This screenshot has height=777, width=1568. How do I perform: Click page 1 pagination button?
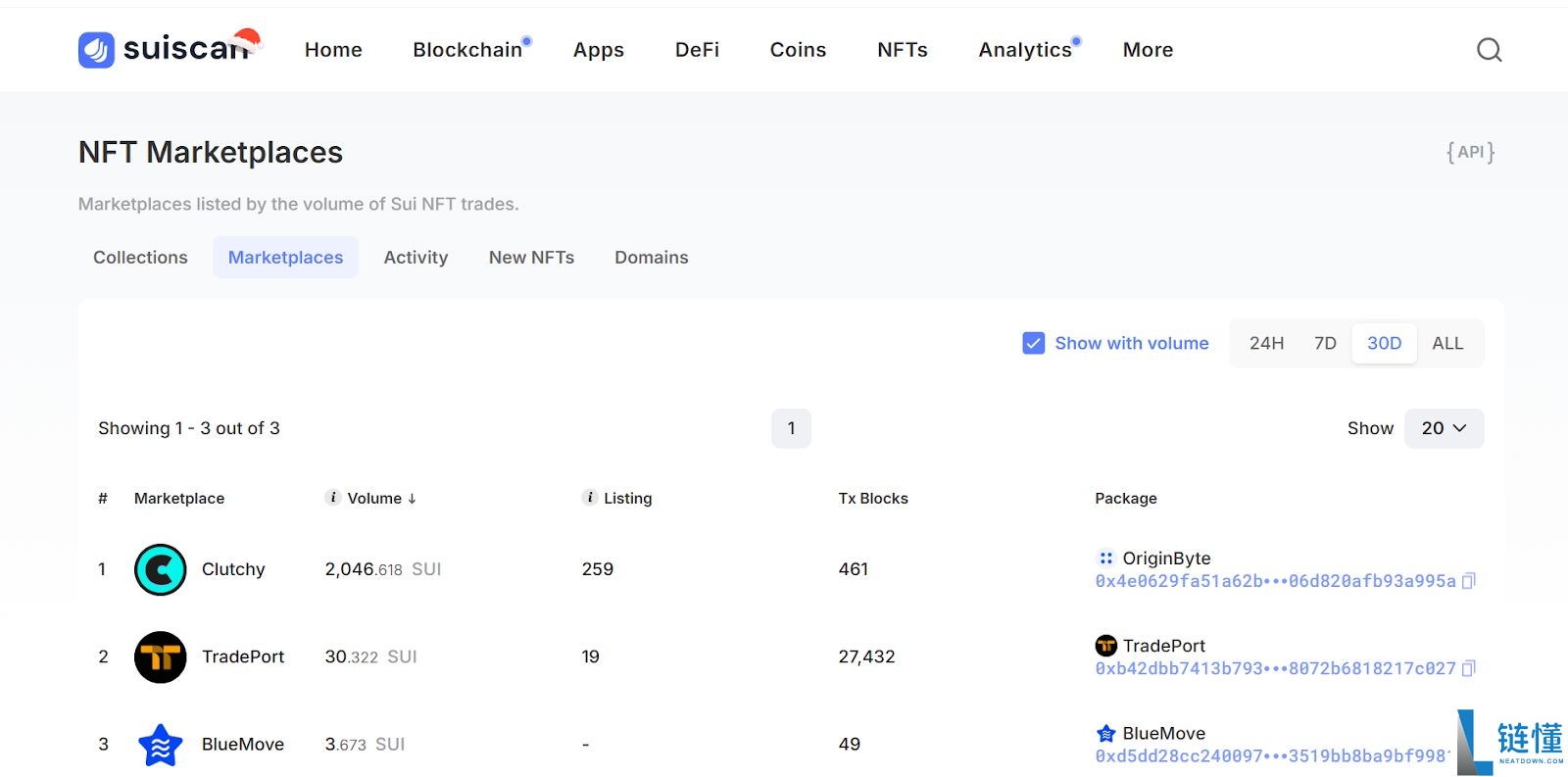(791, 428)
